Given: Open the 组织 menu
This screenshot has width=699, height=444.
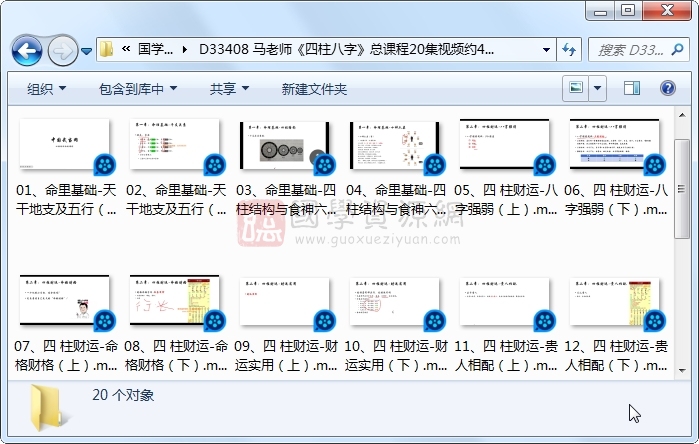Looking at the screenshot, I should [46, 89].
